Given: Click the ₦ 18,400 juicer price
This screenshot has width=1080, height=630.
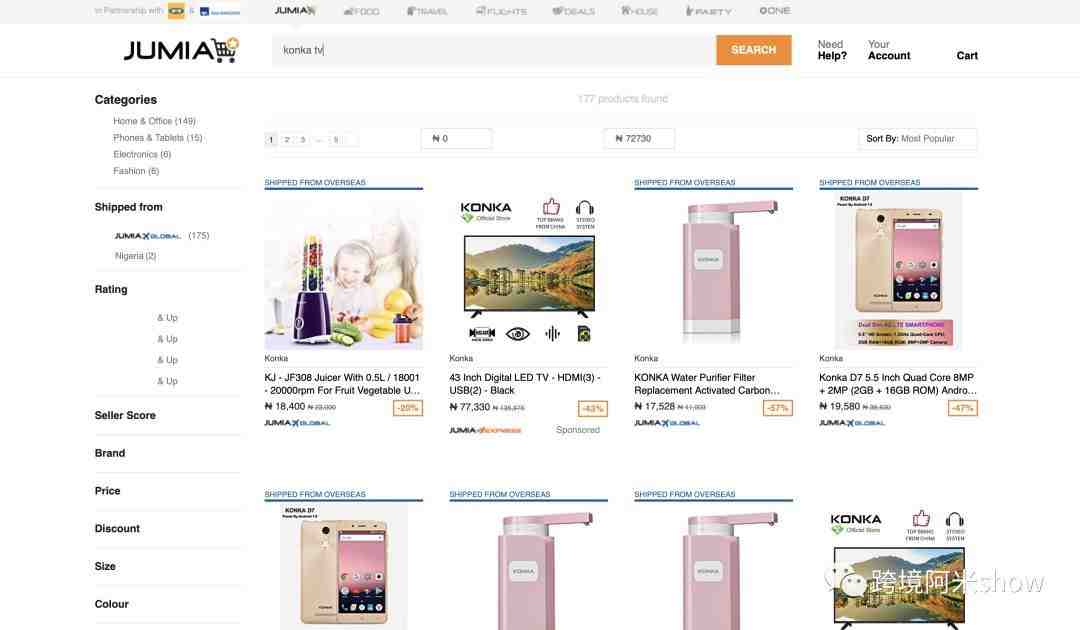Looking at the screenshot, I should [285, 406].
